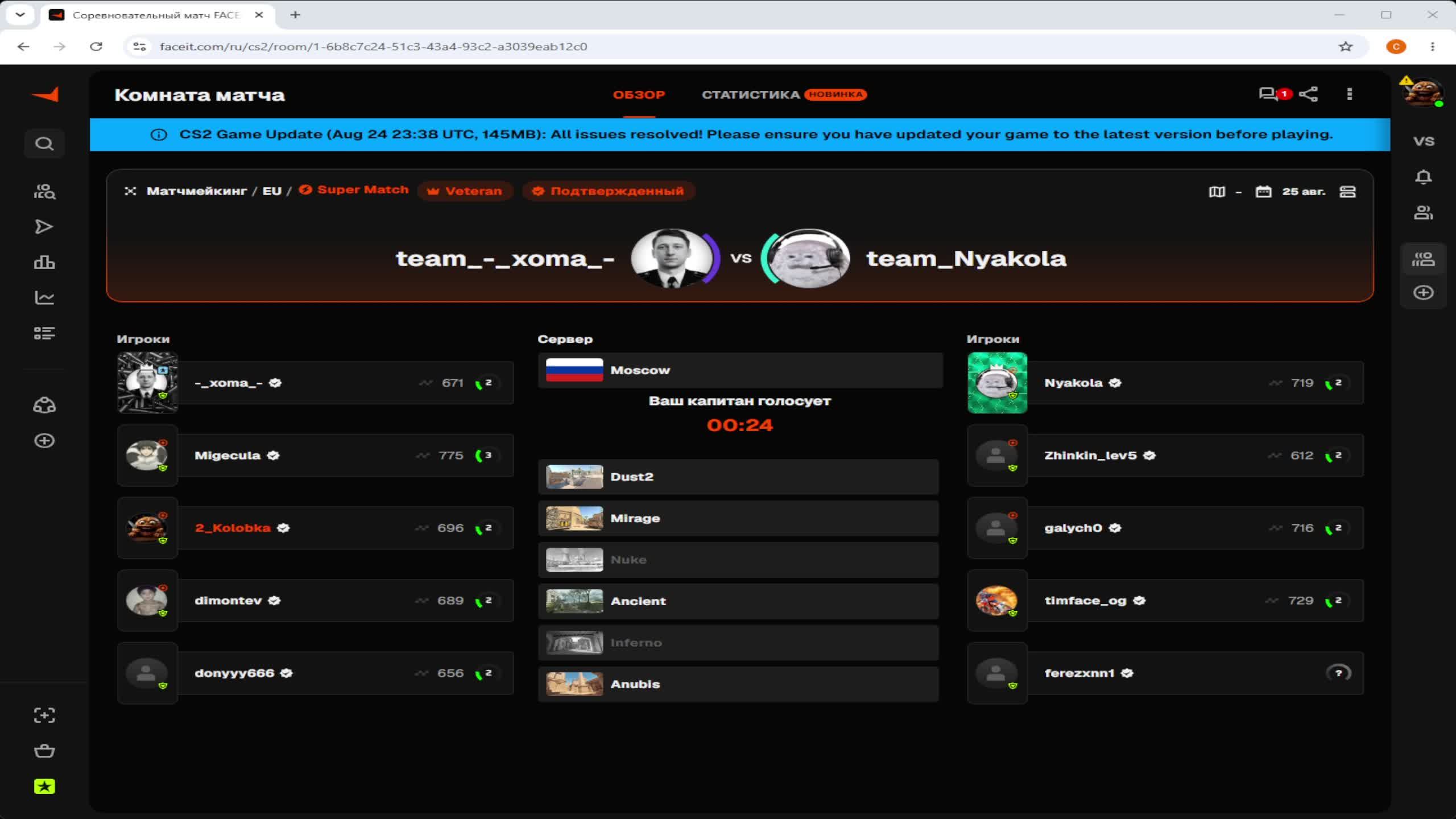Screen dimensions: 1456x819
Task: Open team_-_xoma_- captain avatar
Action: 672,259
